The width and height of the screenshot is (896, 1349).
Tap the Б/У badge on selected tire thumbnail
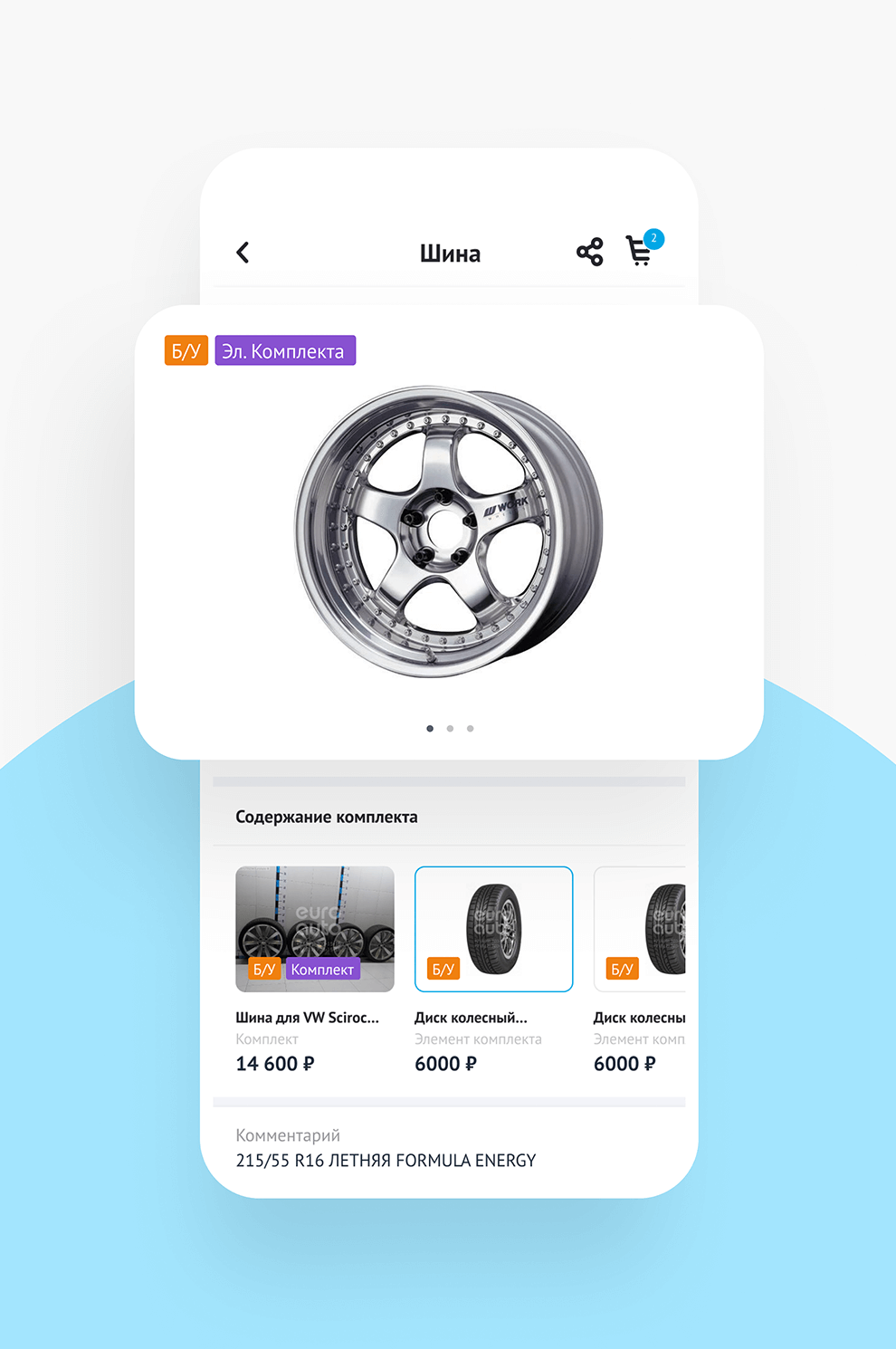tap(443, 970)
